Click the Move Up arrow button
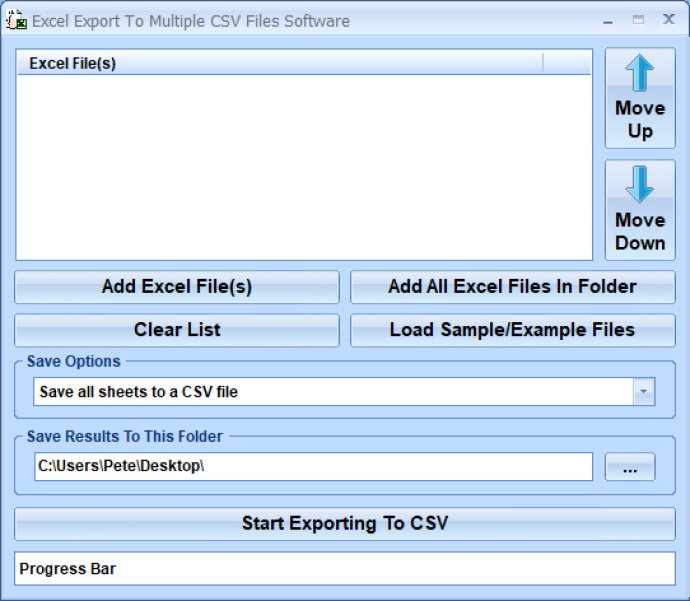The height and width of the screenshot is (601, 690). (640, 98)
